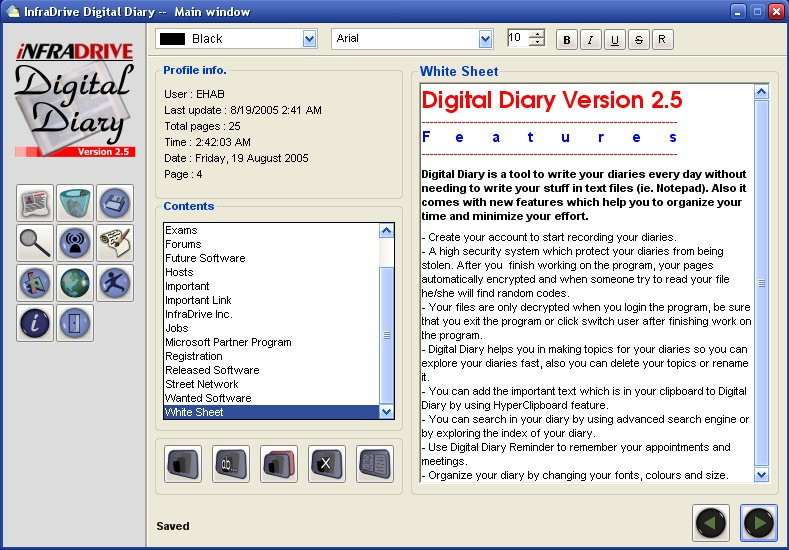This screenshot has height=550, width=789.
Task: Open the Black color dropdown
Action: [310, 39]
